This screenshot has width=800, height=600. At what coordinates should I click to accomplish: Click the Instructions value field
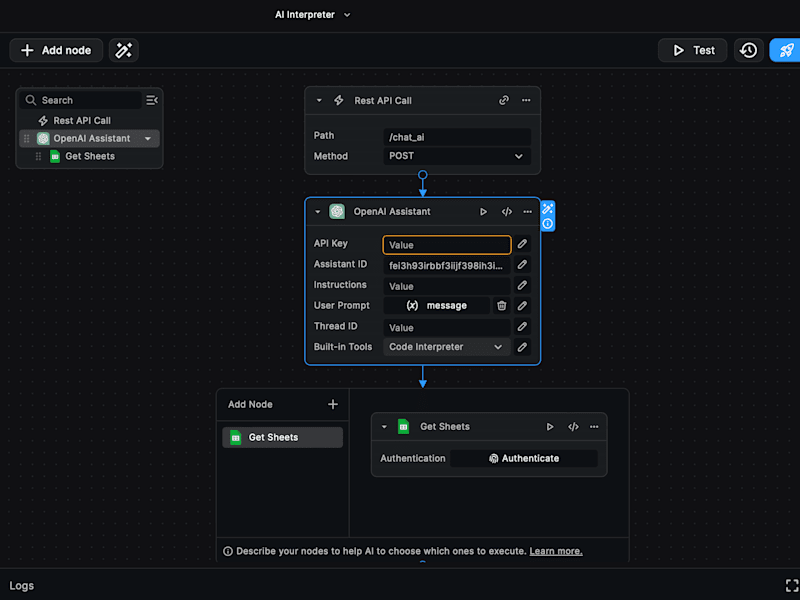click(446, 286)
